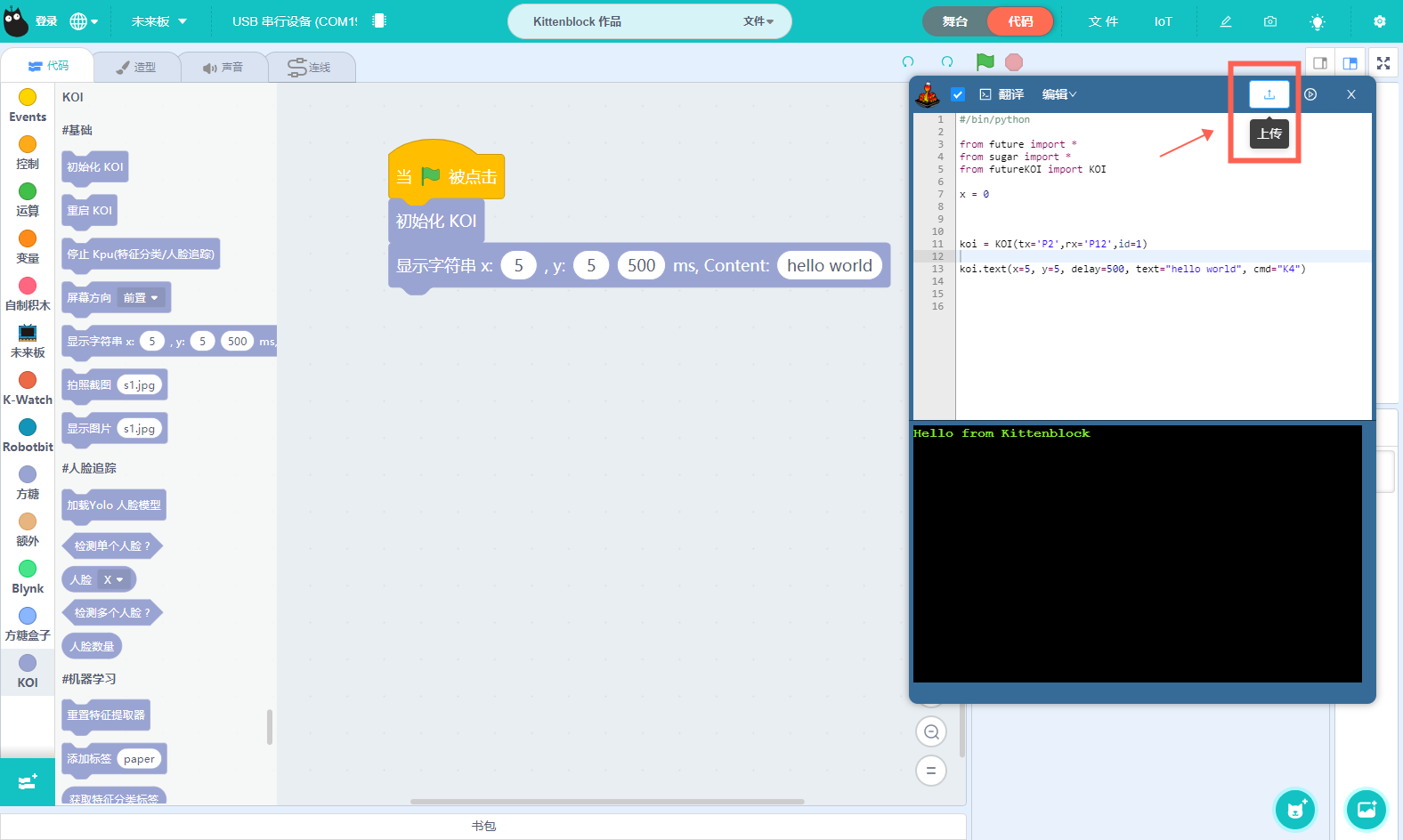Open the X dropdown in the 人脸 block
Screen dimensions: 1403x840
[x=113, y=579]
